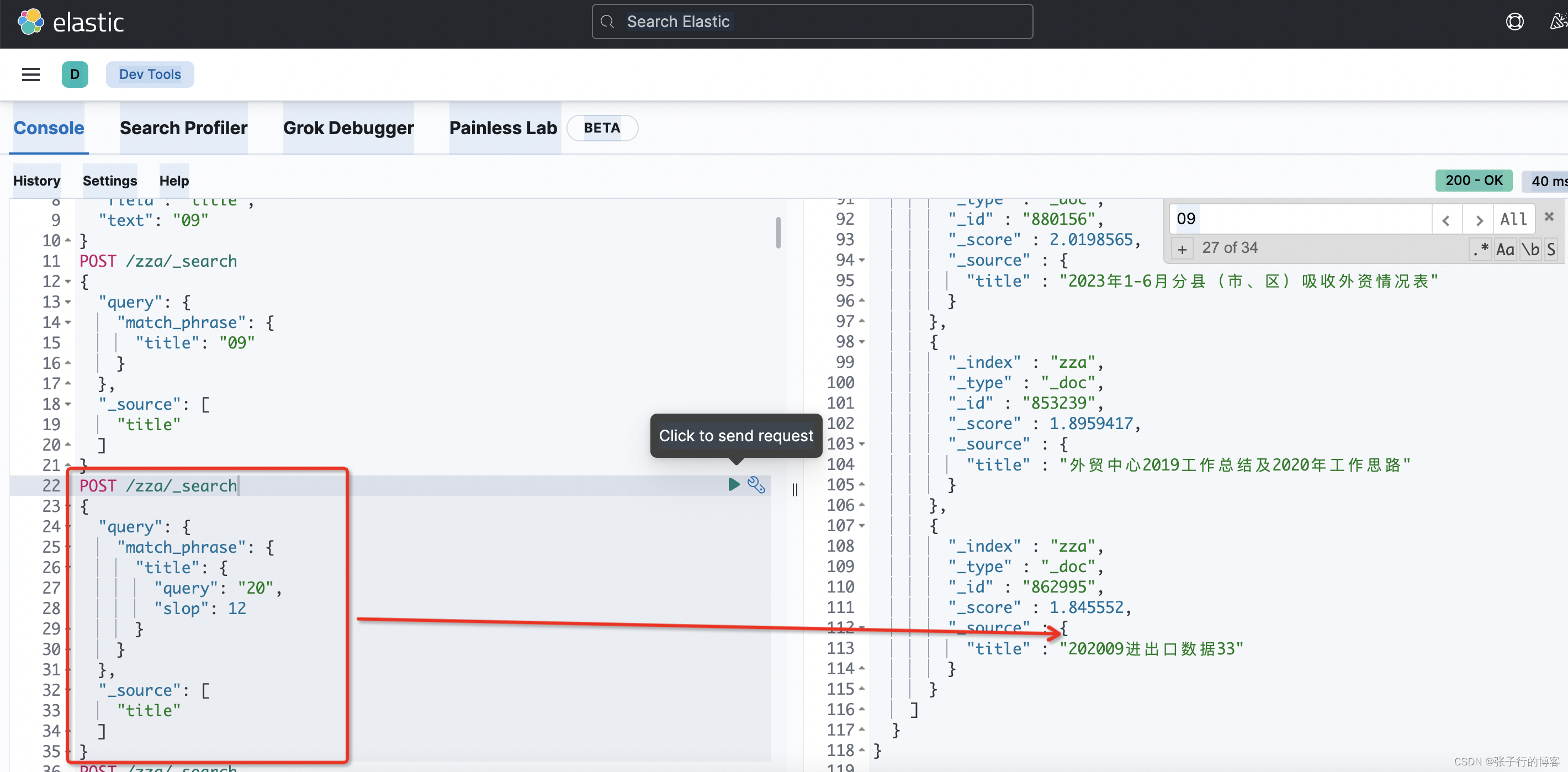
Task: Toggle whole word \b search option
Action: pos(1530,249)
